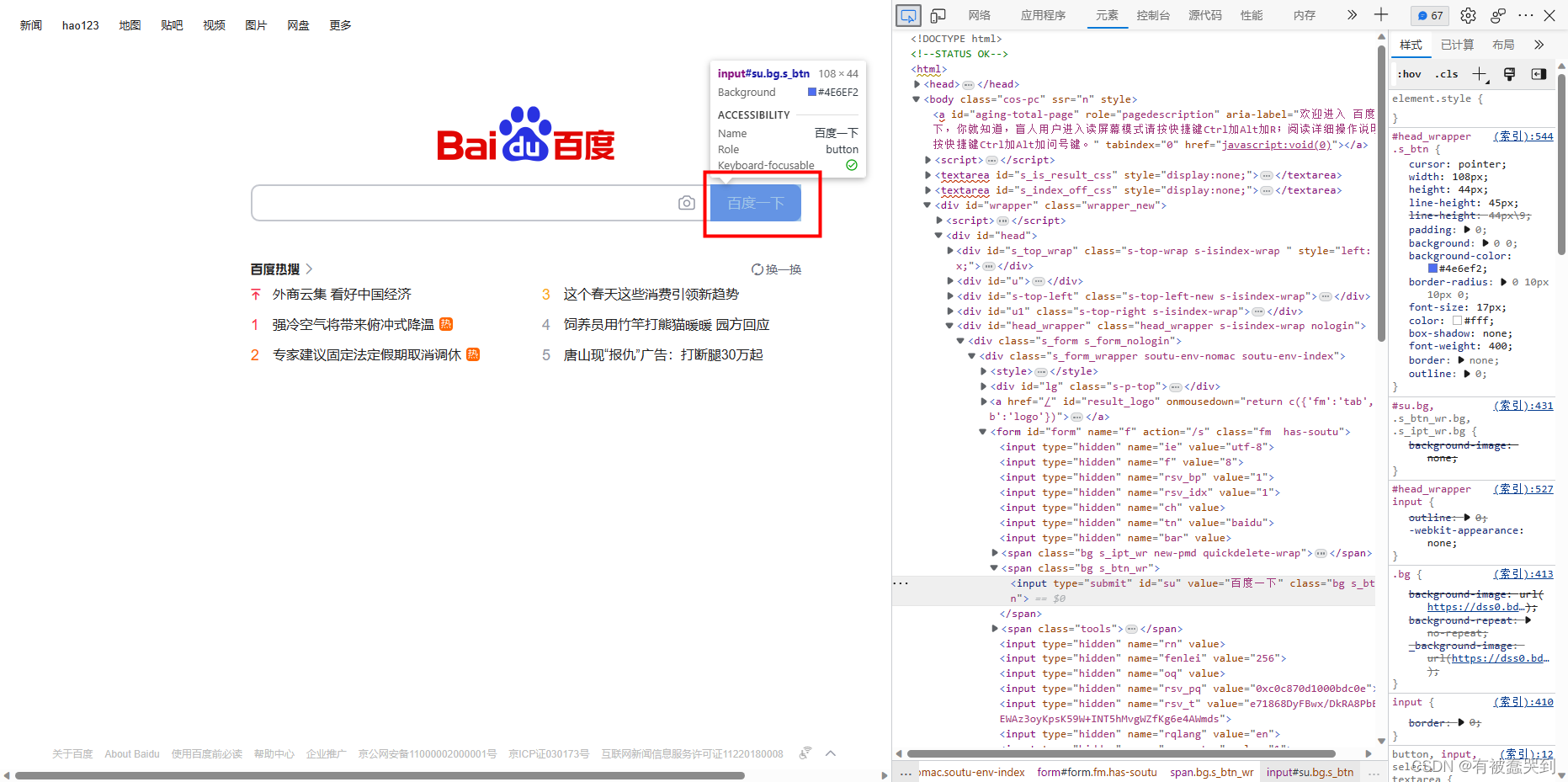
Task: Switch to 布局 tab
Action: (x=1503, y=45)
